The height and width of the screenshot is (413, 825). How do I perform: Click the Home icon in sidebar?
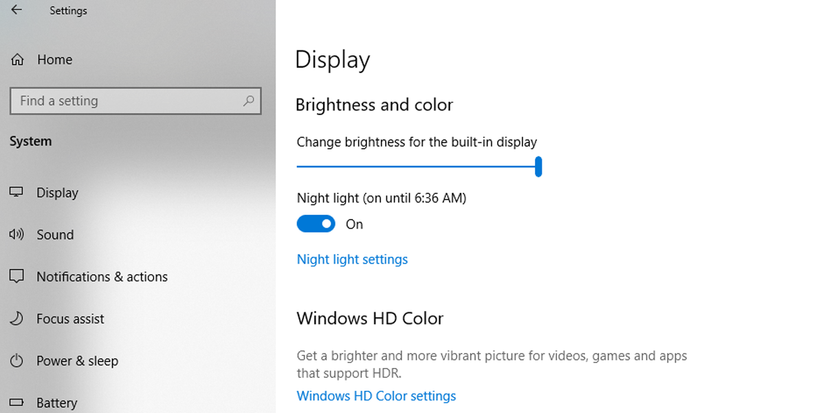pos(17,60)
